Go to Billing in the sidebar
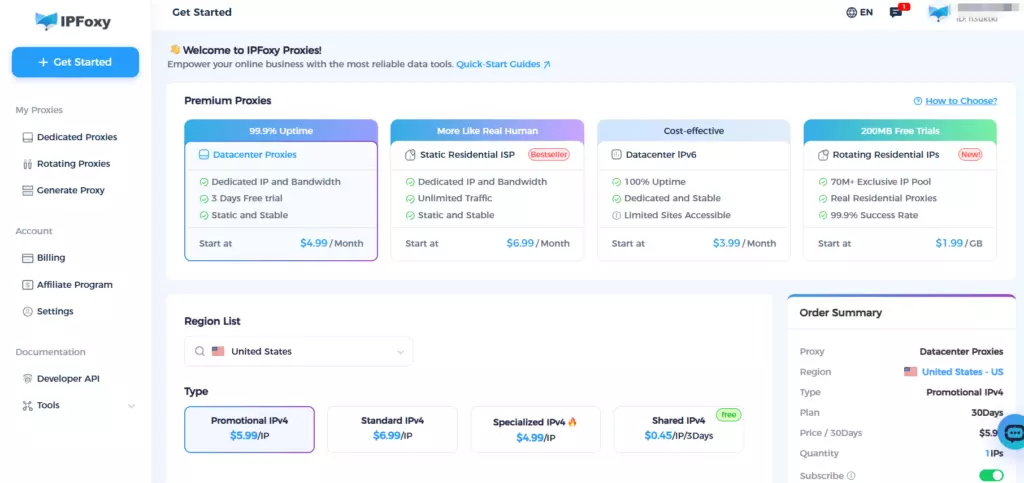The image size is (1024, 483). click(x=50, y=258)
